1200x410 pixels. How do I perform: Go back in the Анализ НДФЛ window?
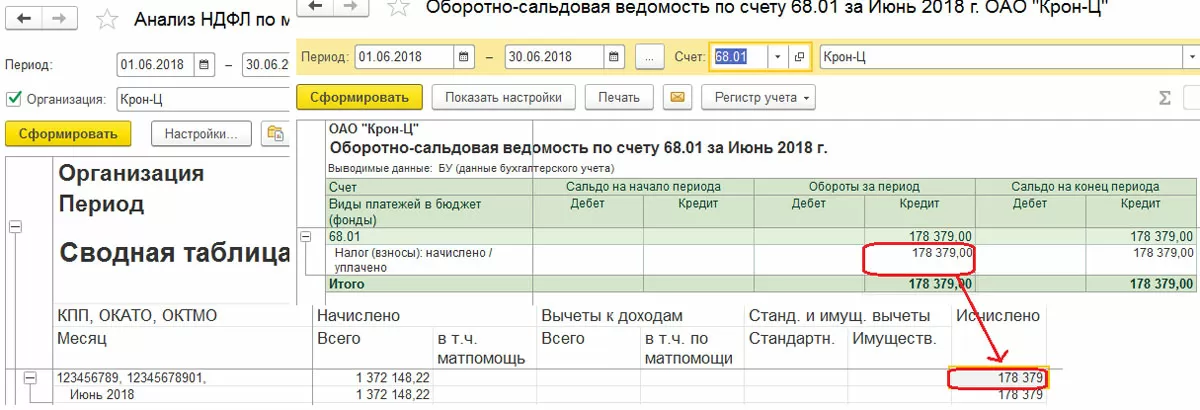(23, 18)
